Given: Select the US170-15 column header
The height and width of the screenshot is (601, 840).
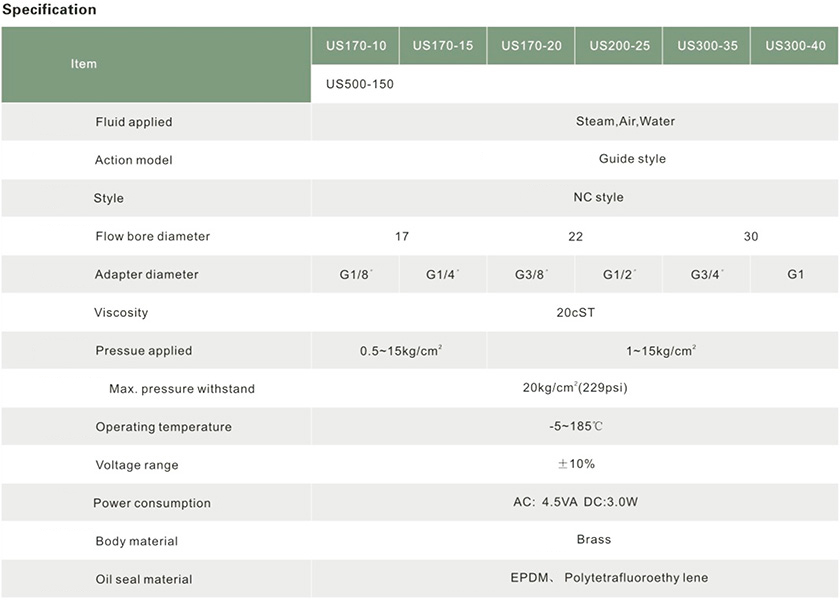Looking at the screenshot, I should 443,46.
